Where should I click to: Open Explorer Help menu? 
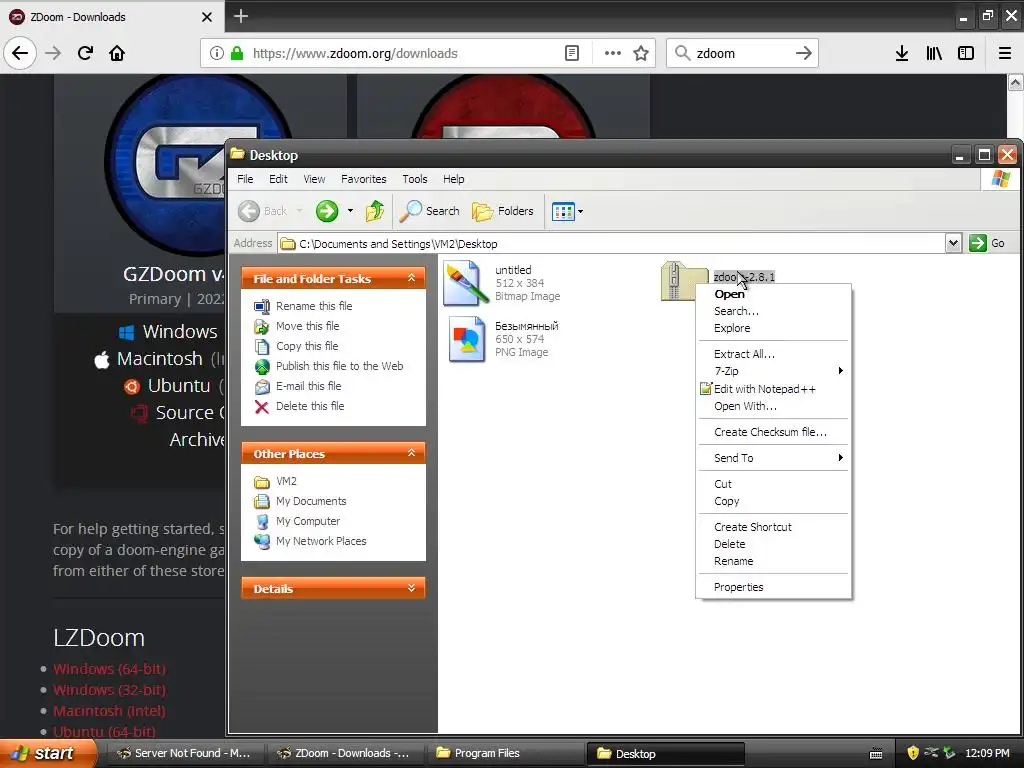pos(453,179)
